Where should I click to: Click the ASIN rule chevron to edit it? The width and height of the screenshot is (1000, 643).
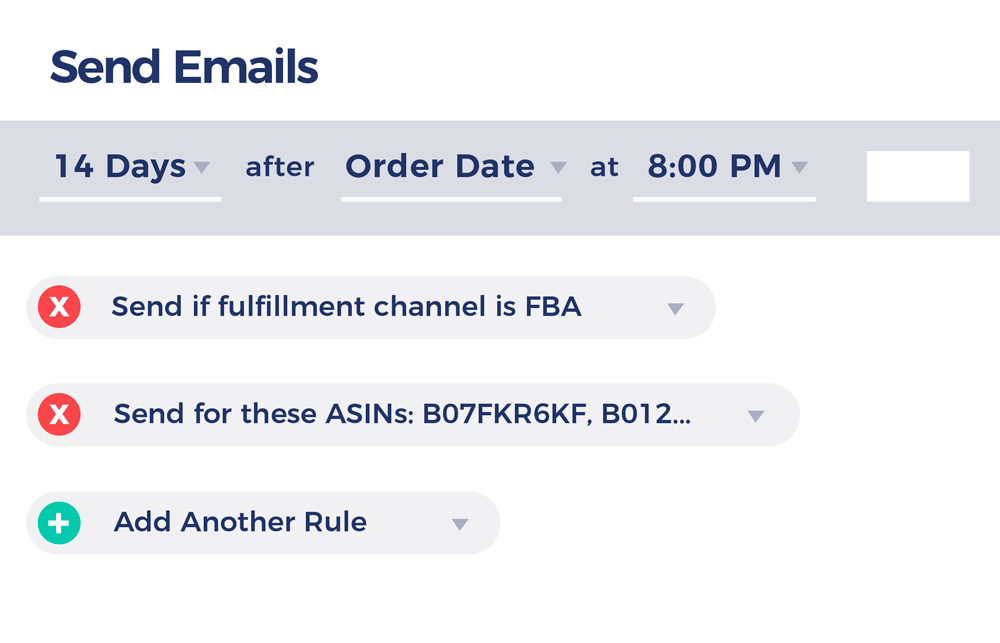tap(755, 415)
